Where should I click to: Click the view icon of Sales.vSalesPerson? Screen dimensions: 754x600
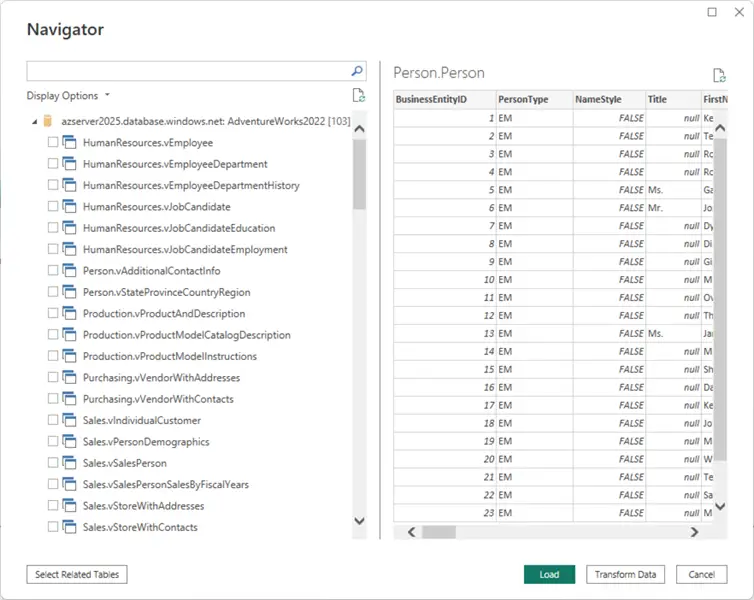point(69,462)
